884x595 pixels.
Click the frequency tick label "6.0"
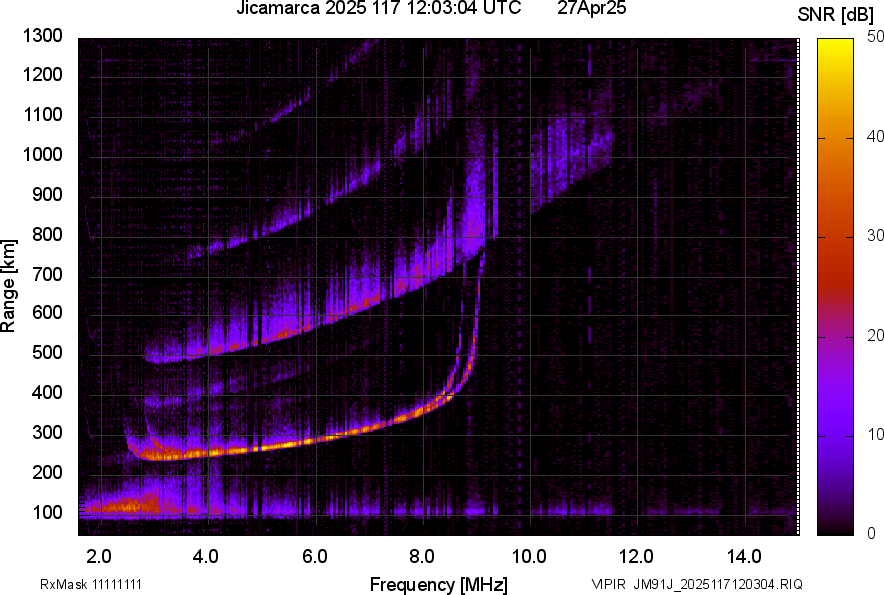(315, 557)
